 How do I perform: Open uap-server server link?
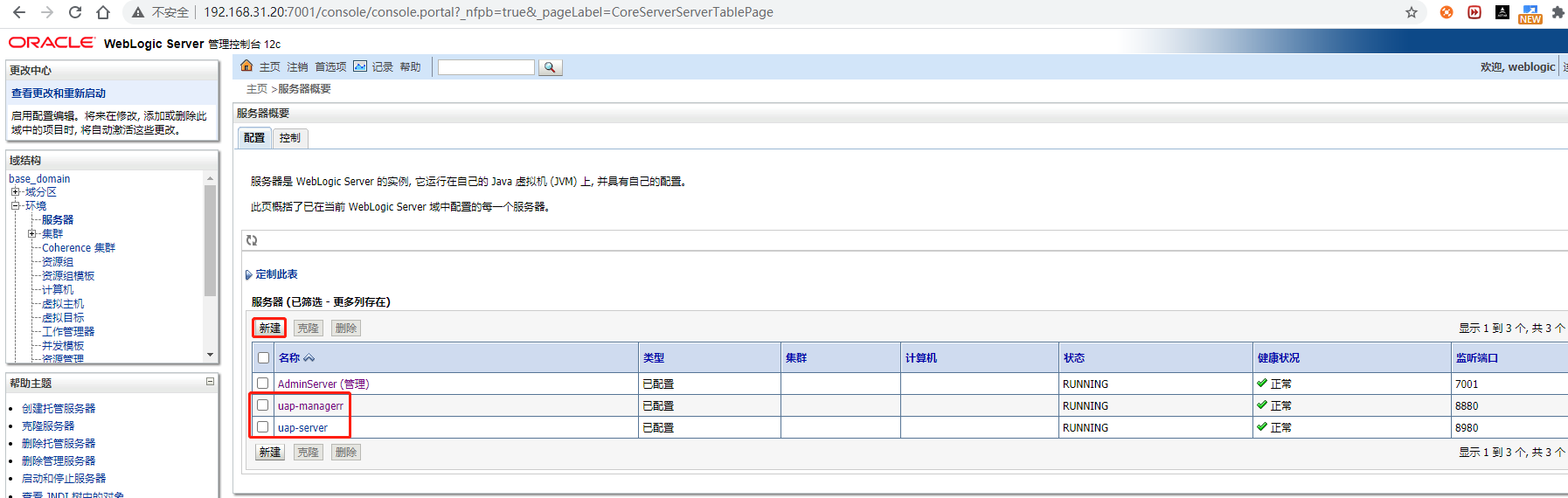302,428
